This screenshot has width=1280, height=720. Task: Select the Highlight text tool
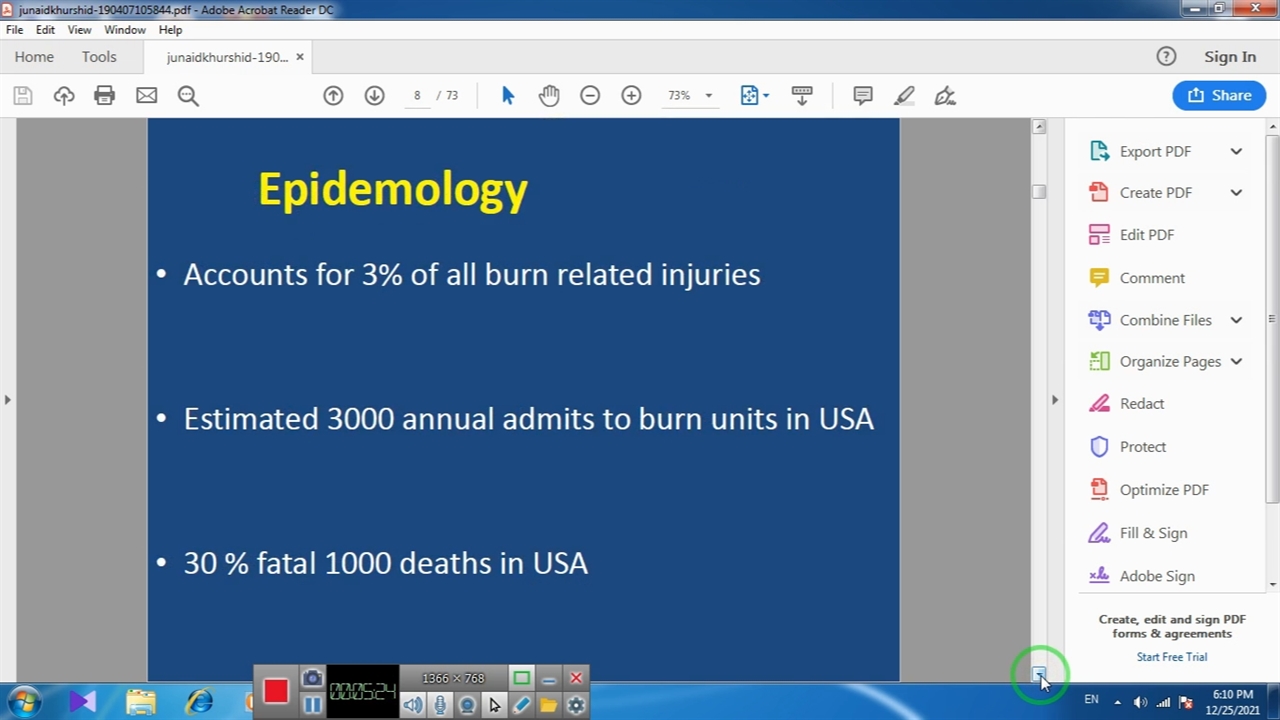pos(904,96)
